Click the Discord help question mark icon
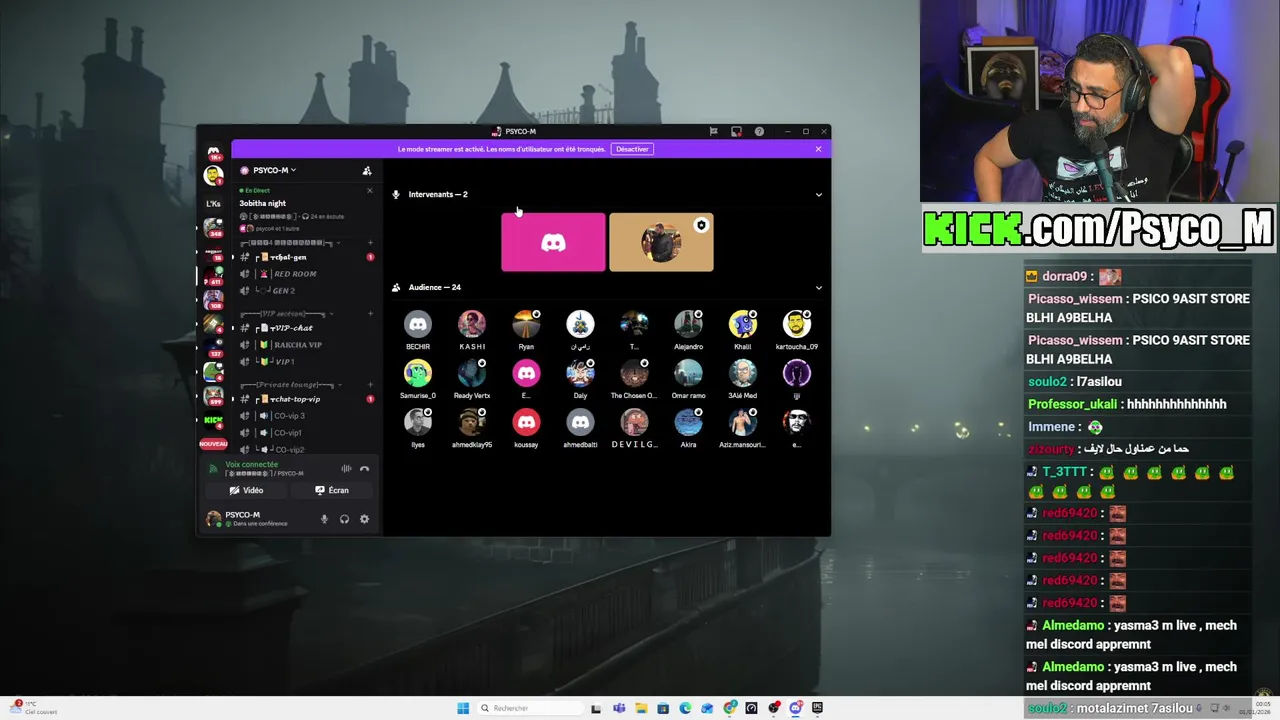Viewport: 1280px width, 720px height. (759, 131)
